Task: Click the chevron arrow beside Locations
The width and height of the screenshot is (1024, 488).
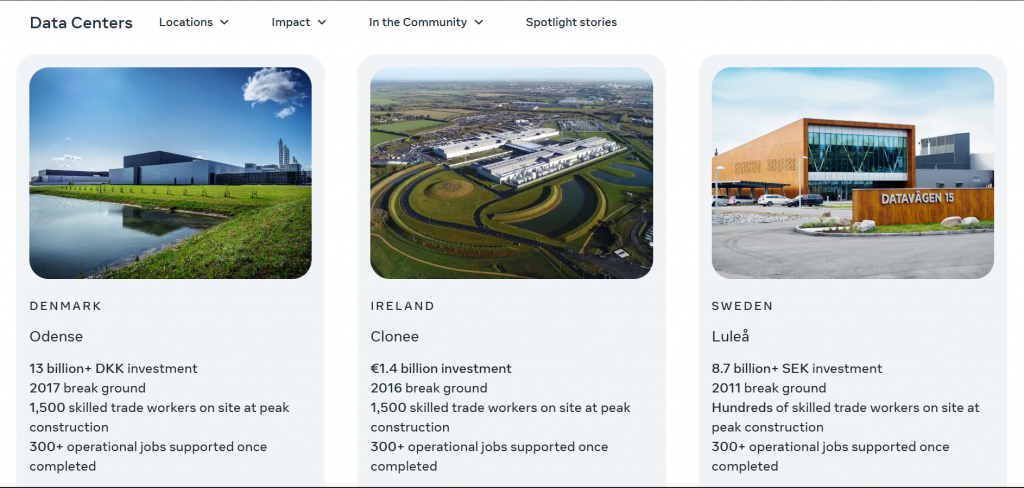Action: [224, 22]
